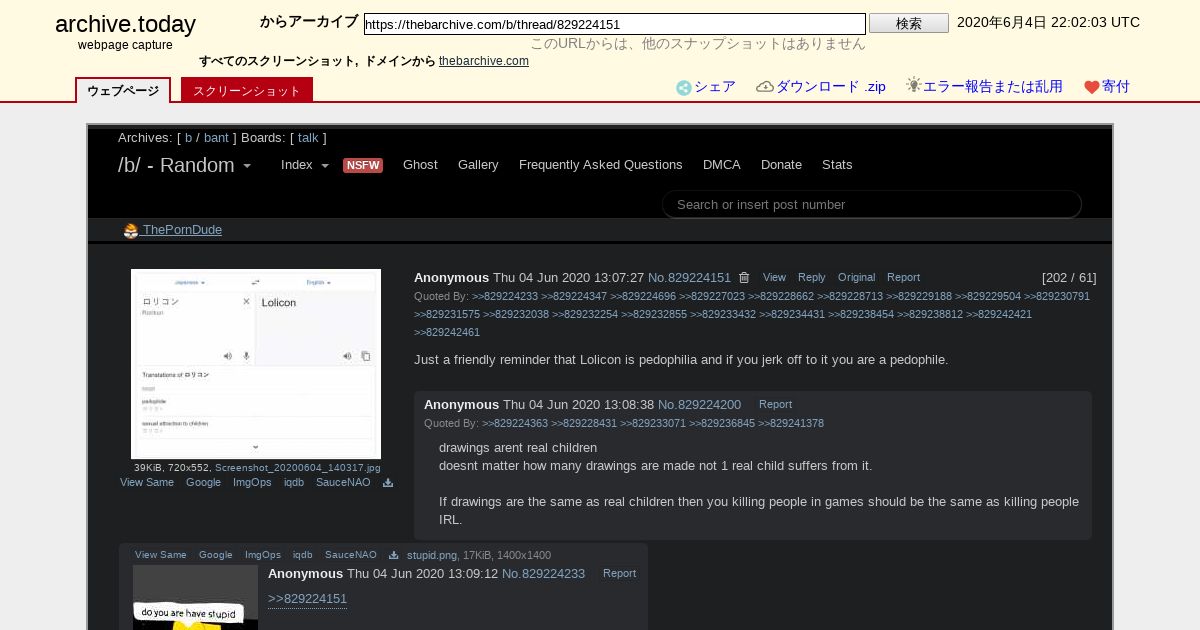Go to the b archive link
1200x630 pixels.
click(188, 138)
